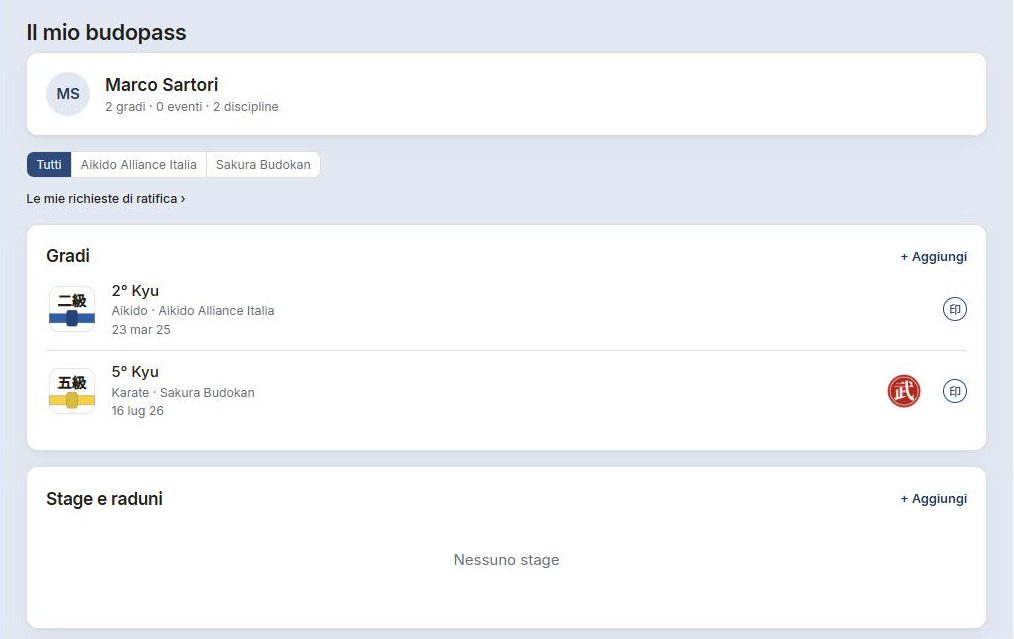Click the 23 mar 25 grade date
The width and height of the screenshot is (1014, 639).
141,329
